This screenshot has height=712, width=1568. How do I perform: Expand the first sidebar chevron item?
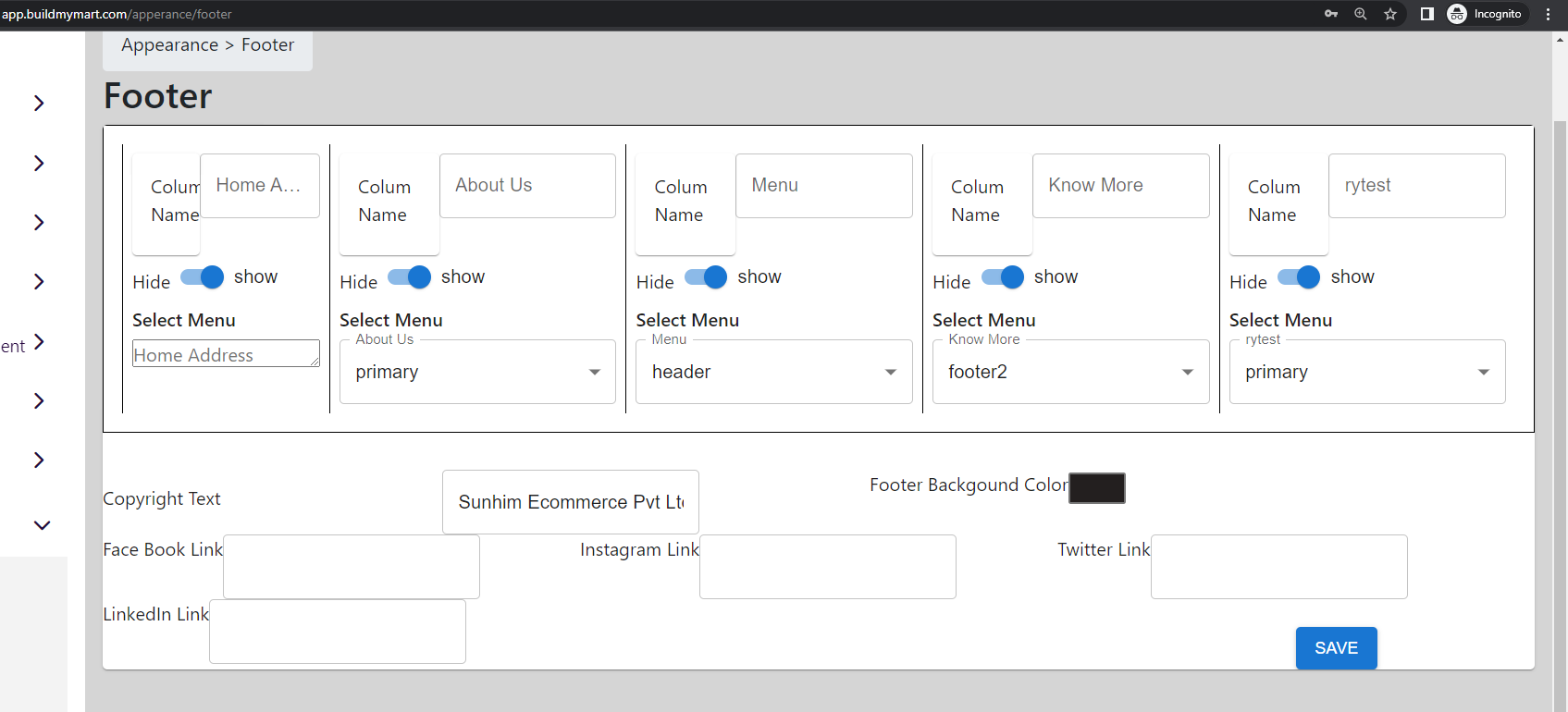(x=39, y=103)
